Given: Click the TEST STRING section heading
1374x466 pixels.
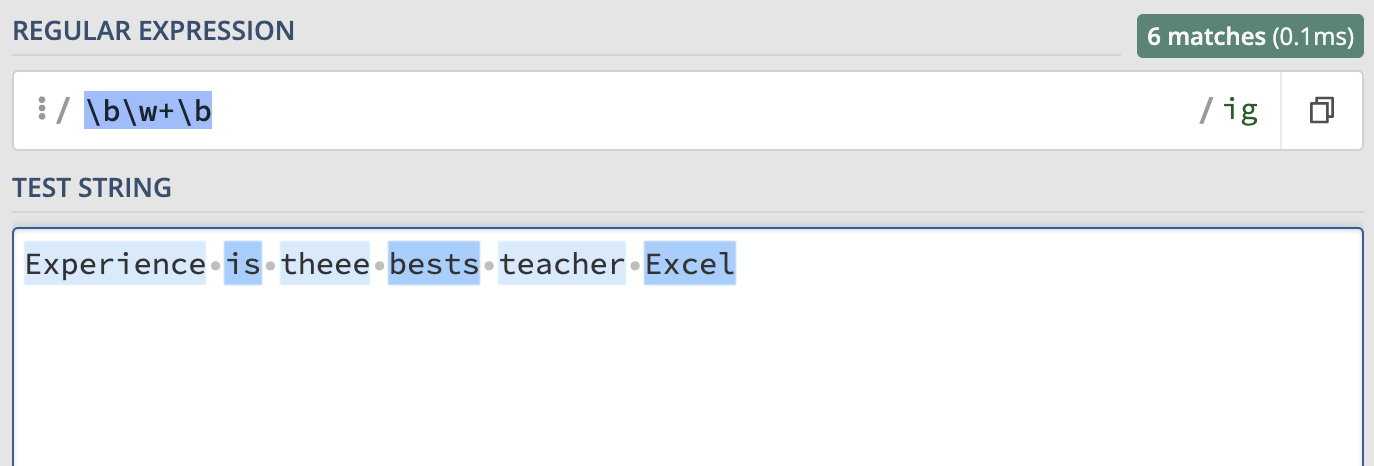Looking at the screenshot, I should point(92,187).
